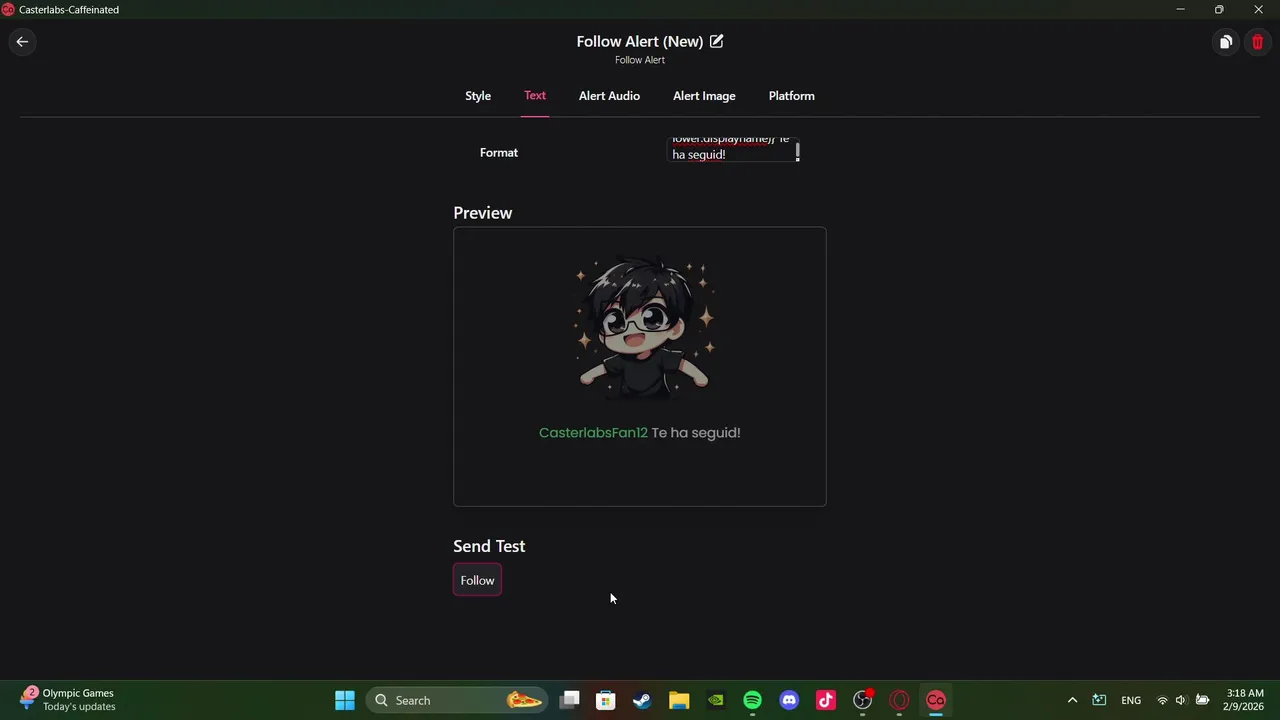Image resolution: width=1280 pixels, height=720 pixels.
Task: Open Microsoft Store from the taskbar
Action: click(x=606, y=700)
